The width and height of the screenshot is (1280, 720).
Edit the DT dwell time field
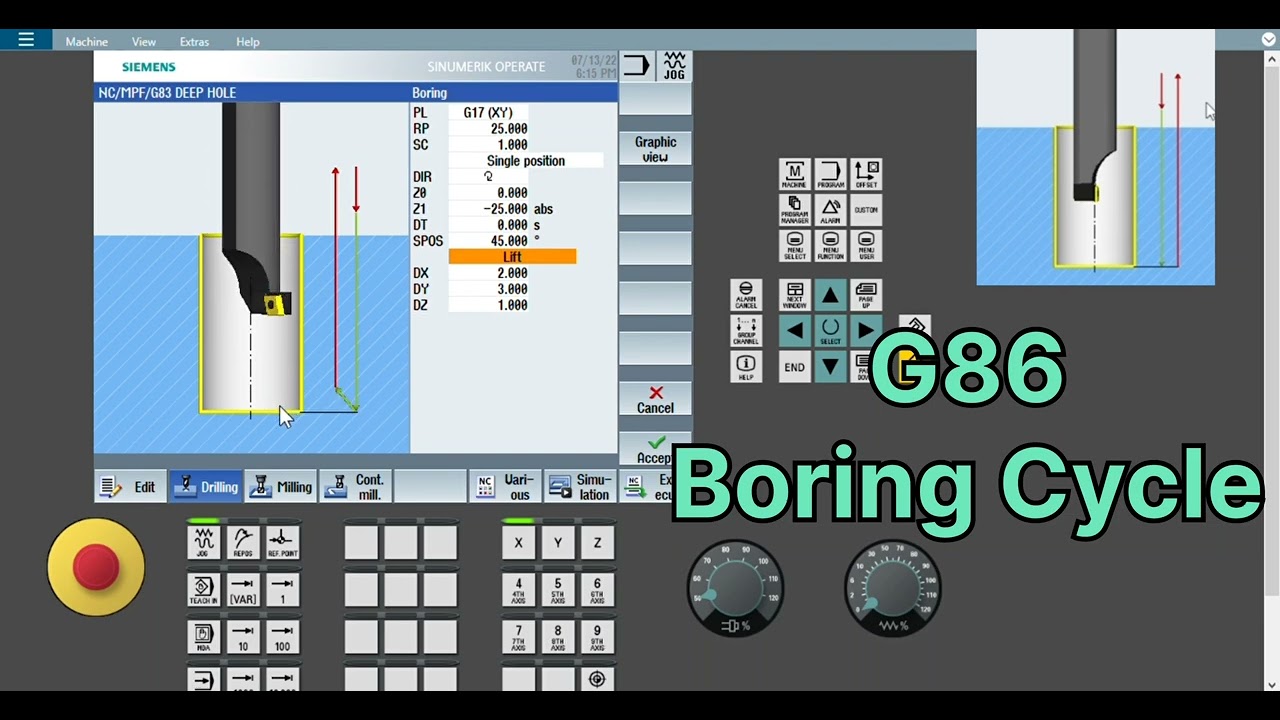click(x=489, y=225)
